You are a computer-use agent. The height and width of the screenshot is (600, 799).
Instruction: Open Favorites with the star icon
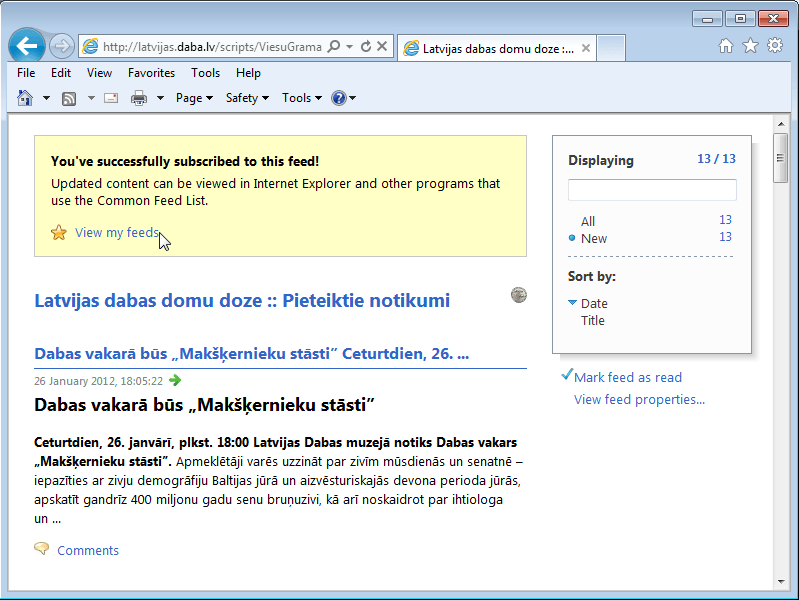tap(750, 46)
